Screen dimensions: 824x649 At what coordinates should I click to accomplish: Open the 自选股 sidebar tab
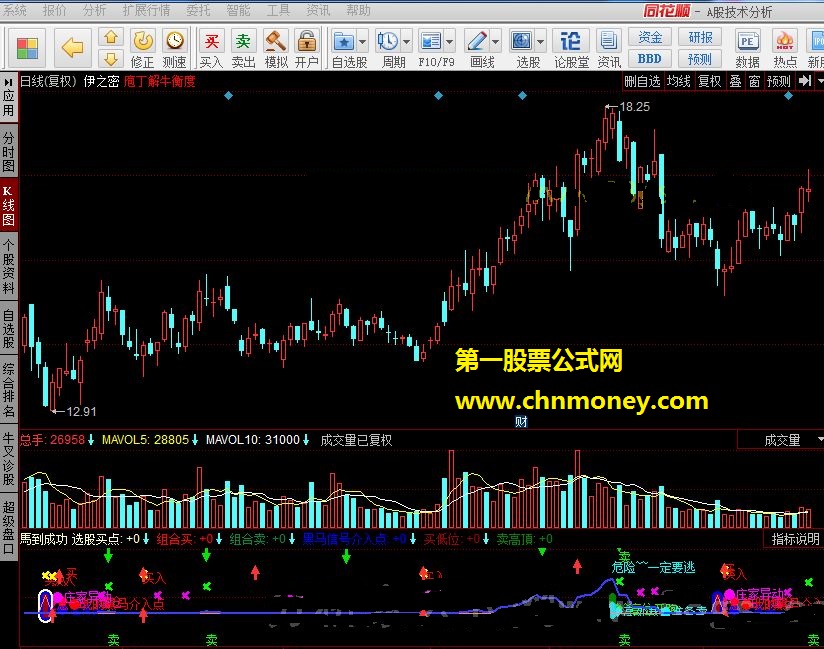point(8,328)
